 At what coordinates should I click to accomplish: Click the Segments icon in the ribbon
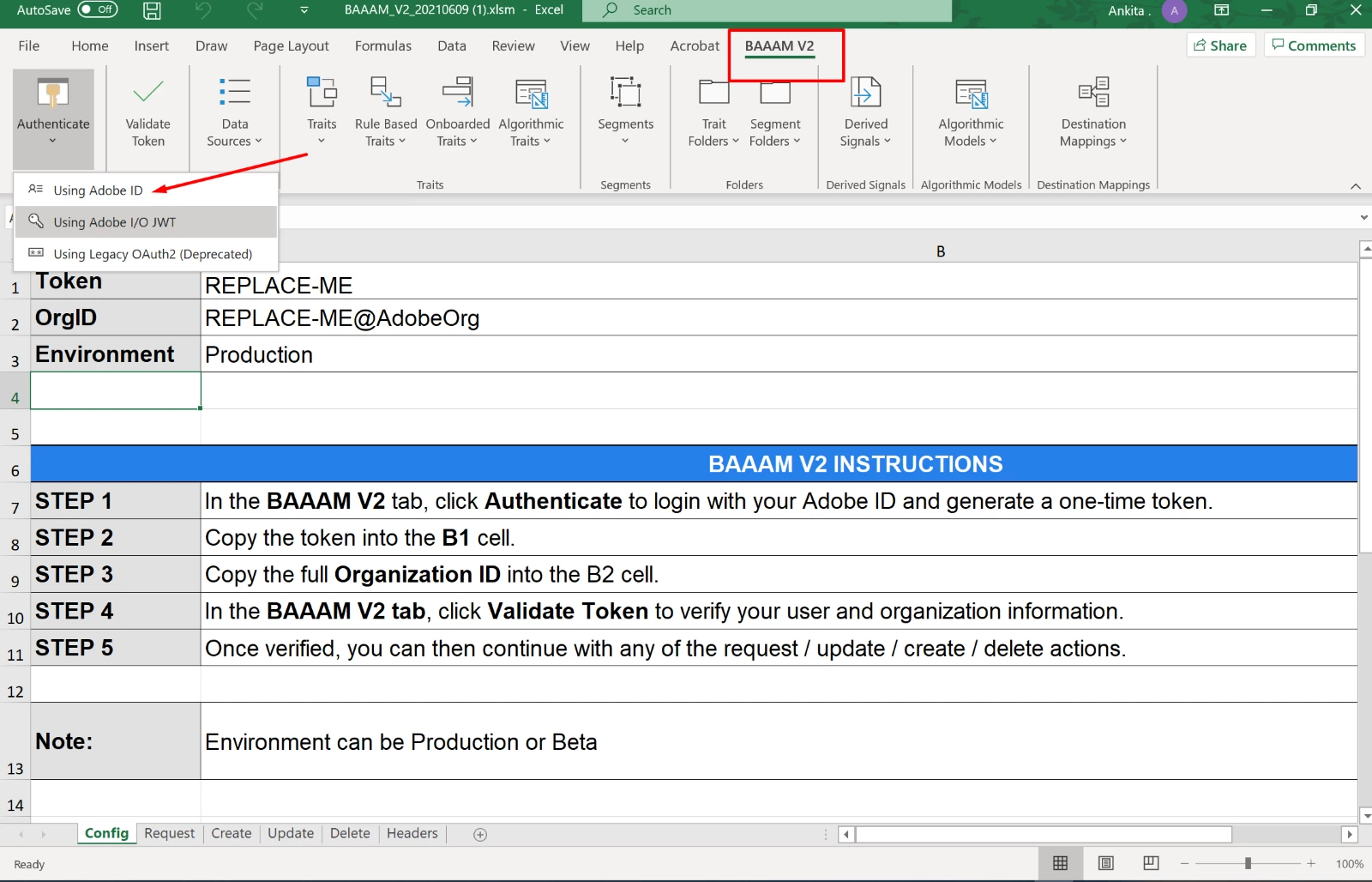point(626,92)
